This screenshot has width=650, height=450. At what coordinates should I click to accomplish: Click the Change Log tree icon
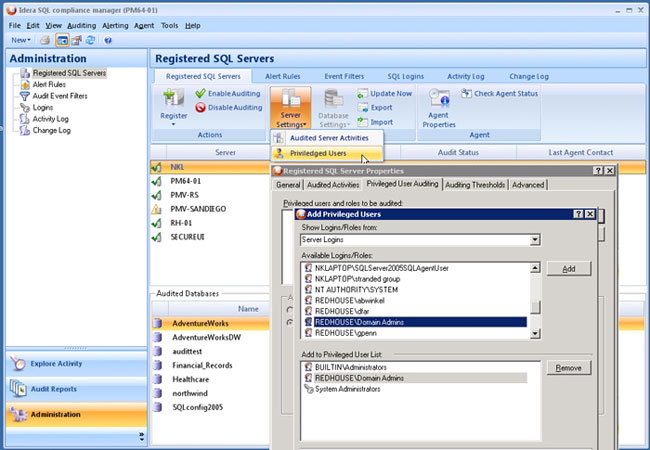[25, 131]
